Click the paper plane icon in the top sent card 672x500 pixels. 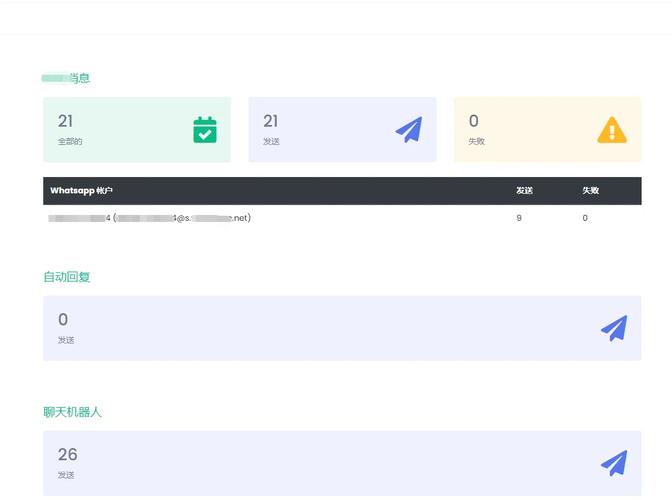409,130
